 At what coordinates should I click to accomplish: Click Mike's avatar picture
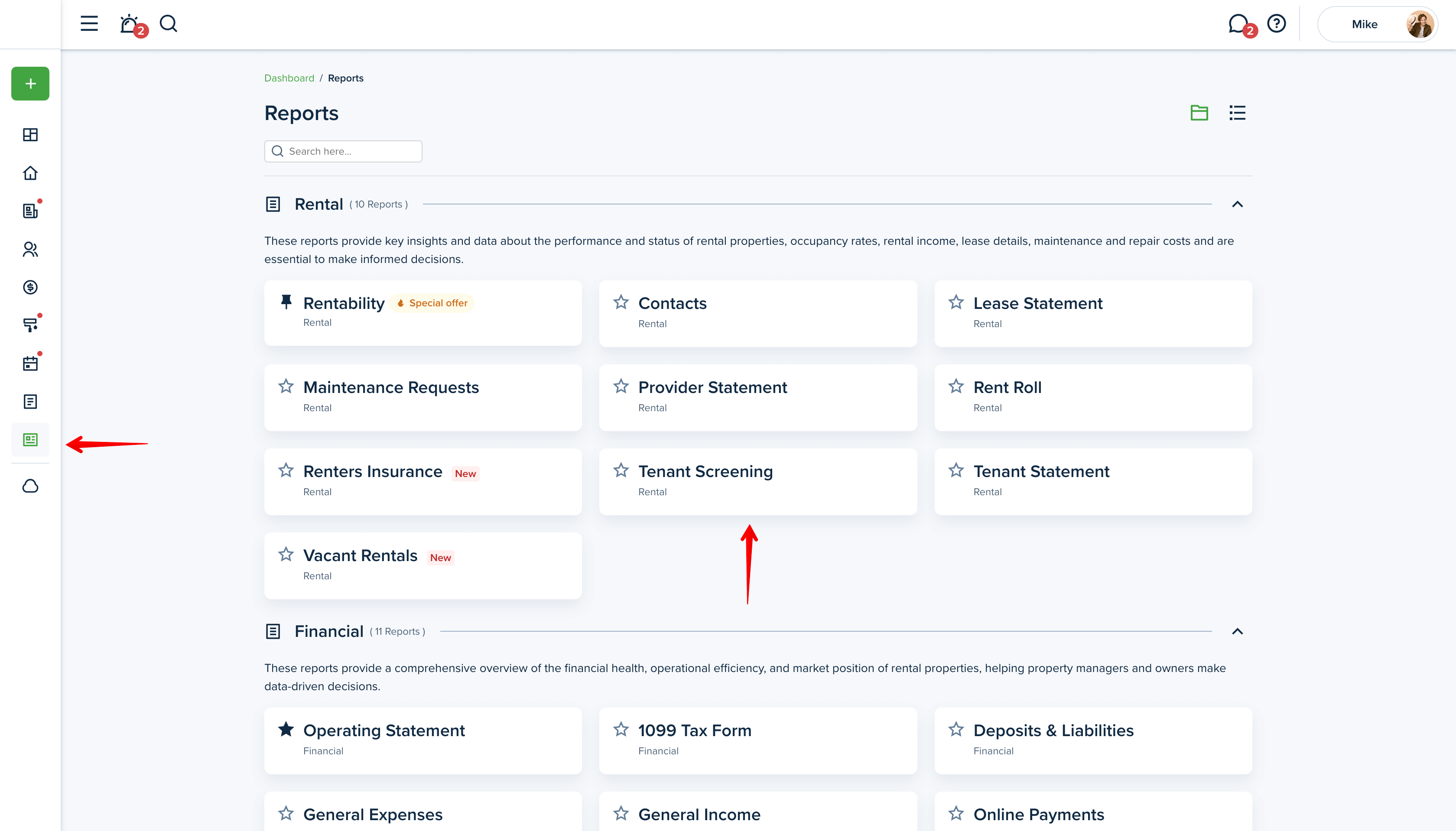click(1420, 24)
